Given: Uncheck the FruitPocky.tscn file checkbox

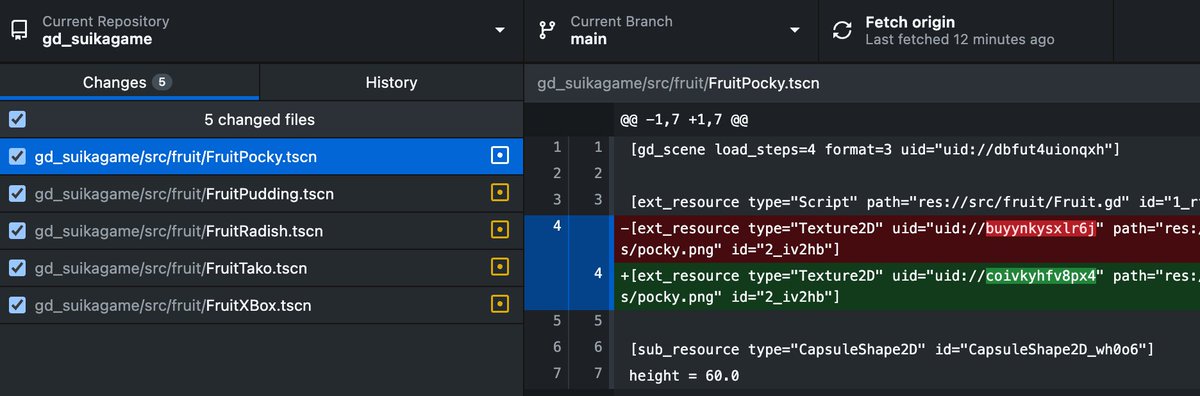Looking at the screenshot, I should pos(17,157).
